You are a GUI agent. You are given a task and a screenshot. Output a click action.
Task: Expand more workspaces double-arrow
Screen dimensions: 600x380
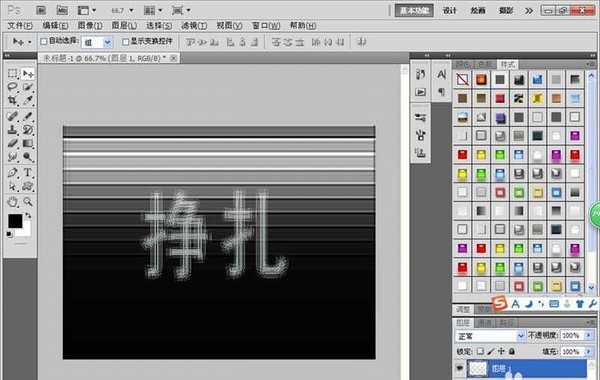pos(529,11)
